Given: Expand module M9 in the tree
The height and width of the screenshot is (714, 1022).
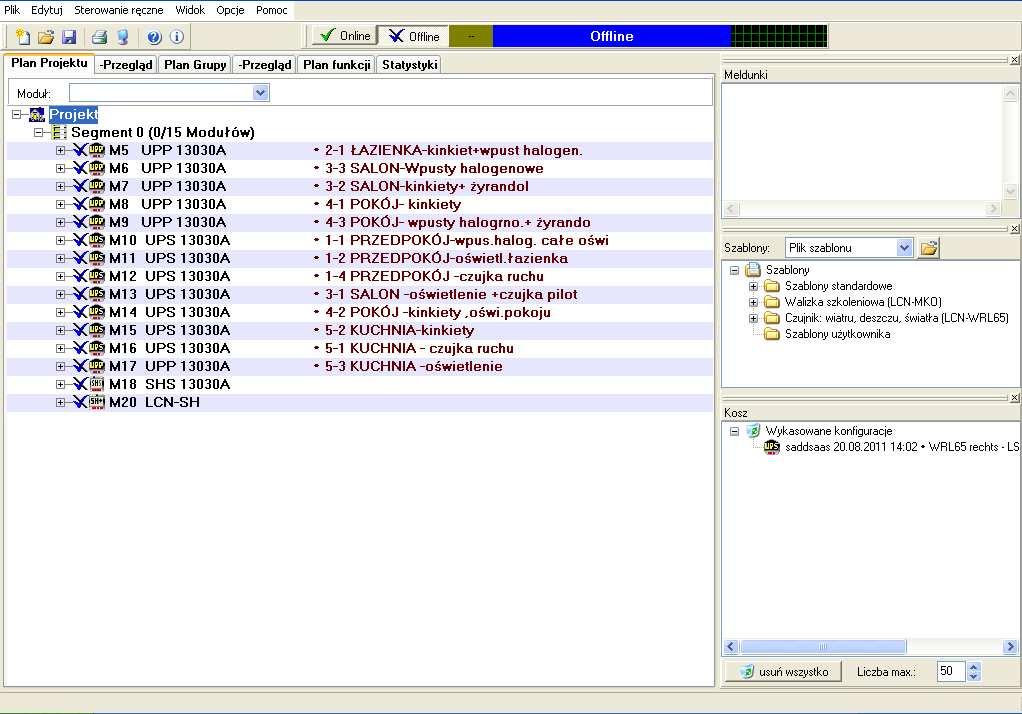Looking at the screenshot, I should pyautogui.click(x=61, y=222).
